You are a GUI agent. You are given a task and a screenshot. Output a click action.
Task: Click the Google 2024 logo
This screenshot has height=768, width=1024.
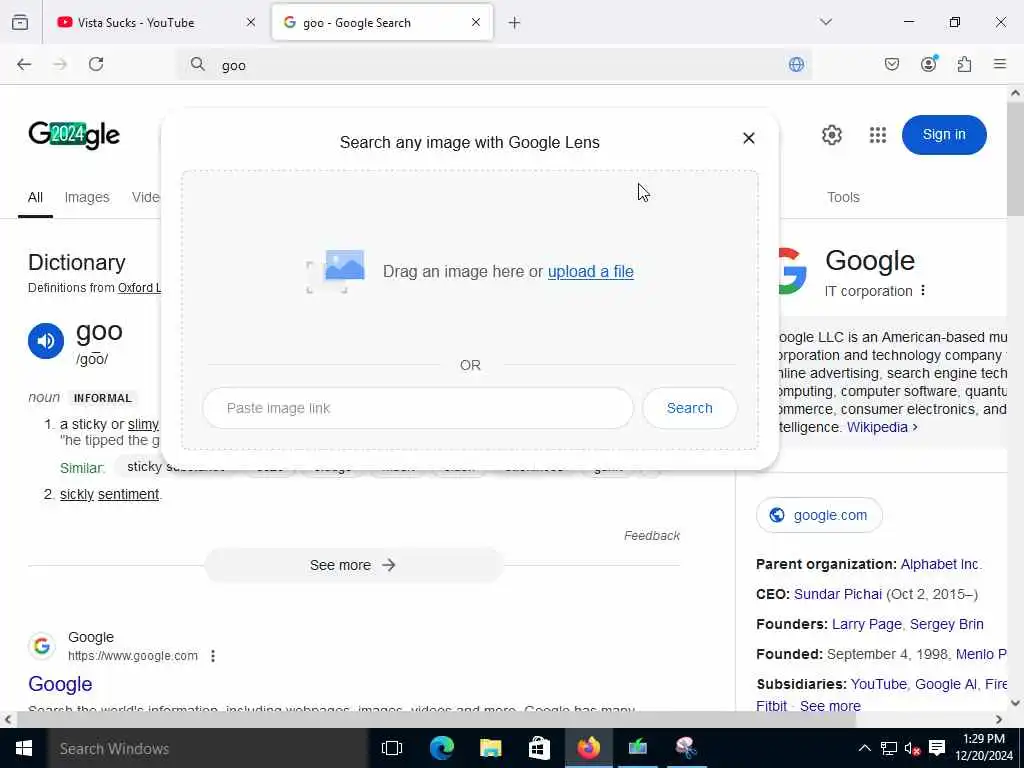click(74, 135)
